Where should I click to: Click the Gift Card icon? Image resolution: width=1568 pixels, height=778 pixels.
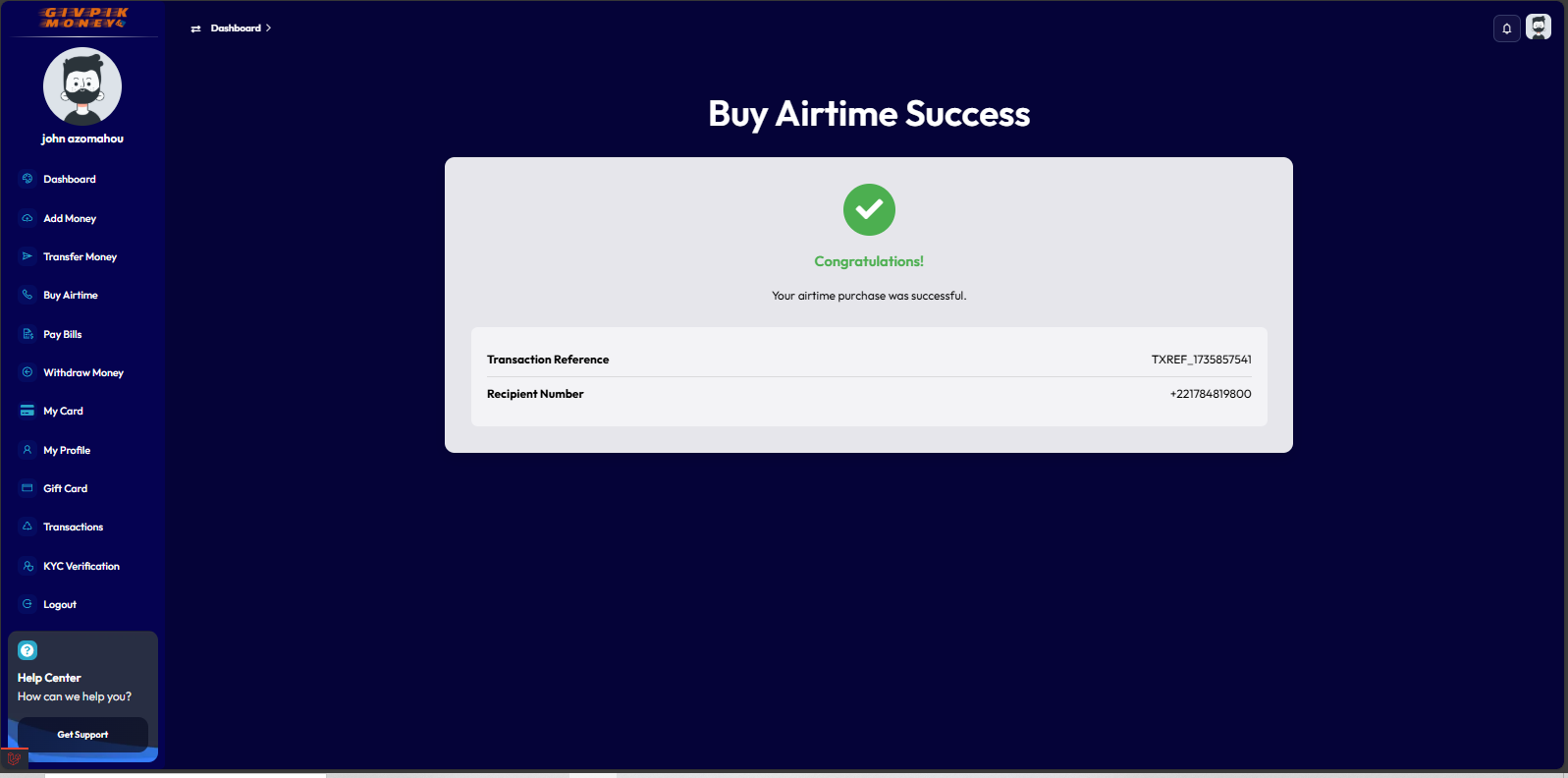click(27, 488)
